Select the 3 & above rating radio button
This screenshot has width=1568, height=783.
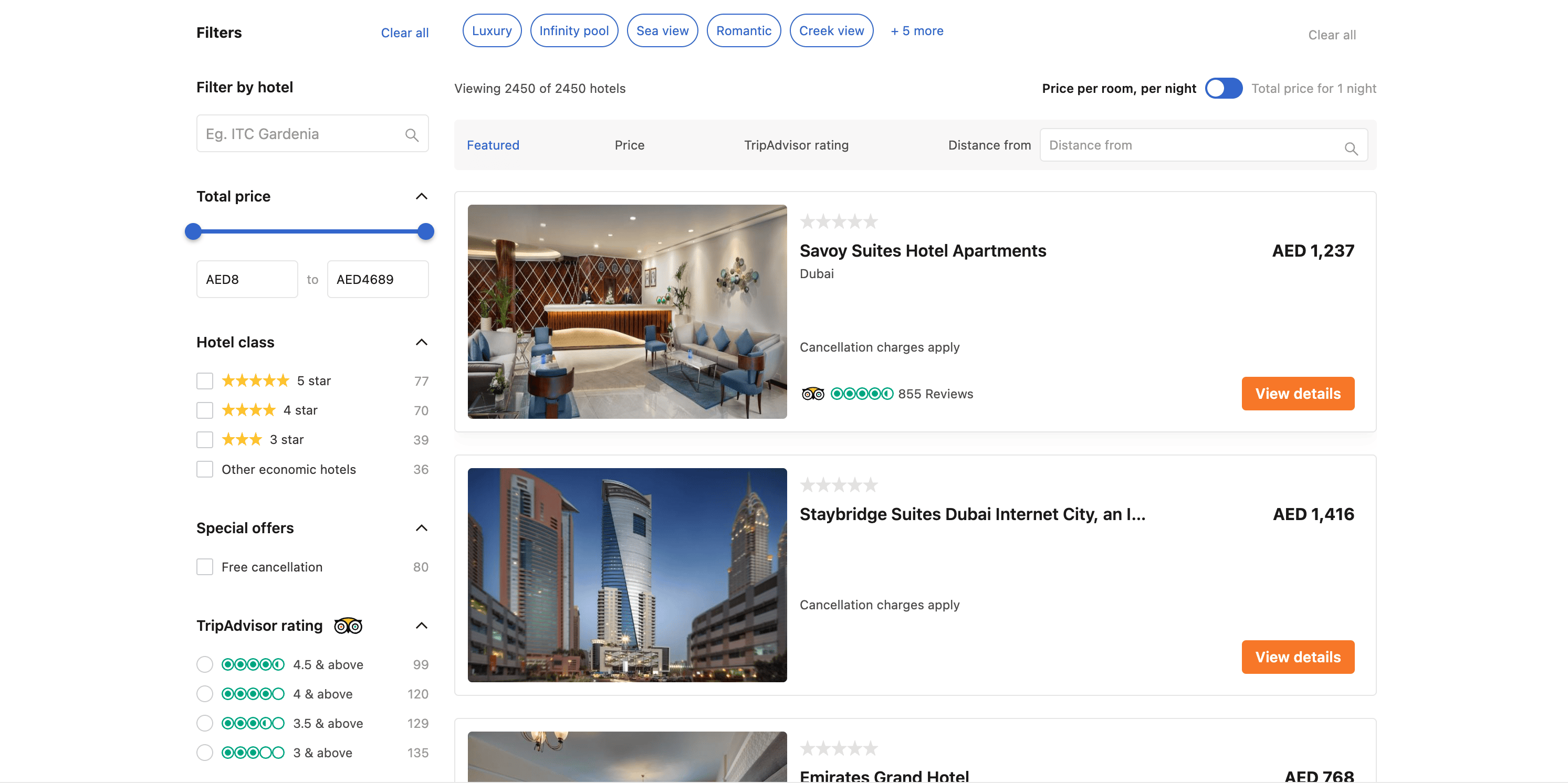click(x=204, y=753)
